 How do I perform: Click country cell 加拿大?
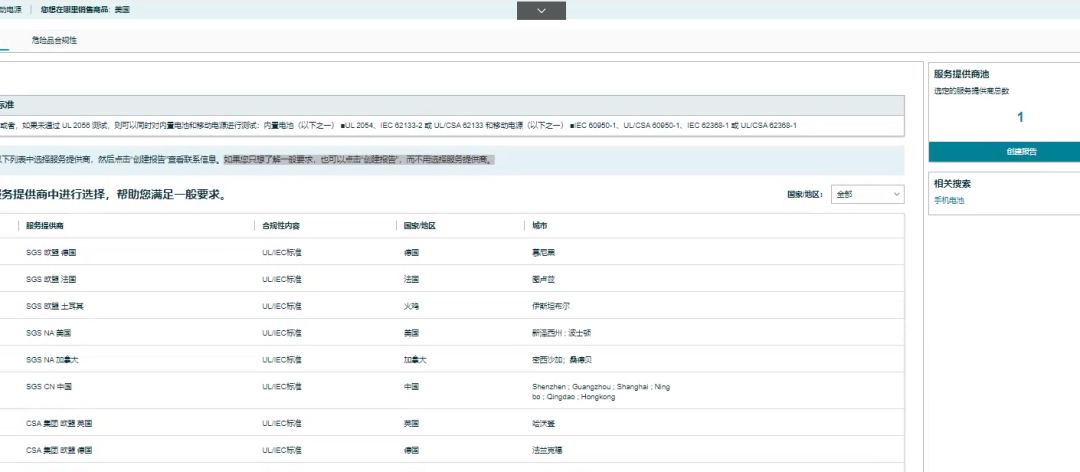415,360
